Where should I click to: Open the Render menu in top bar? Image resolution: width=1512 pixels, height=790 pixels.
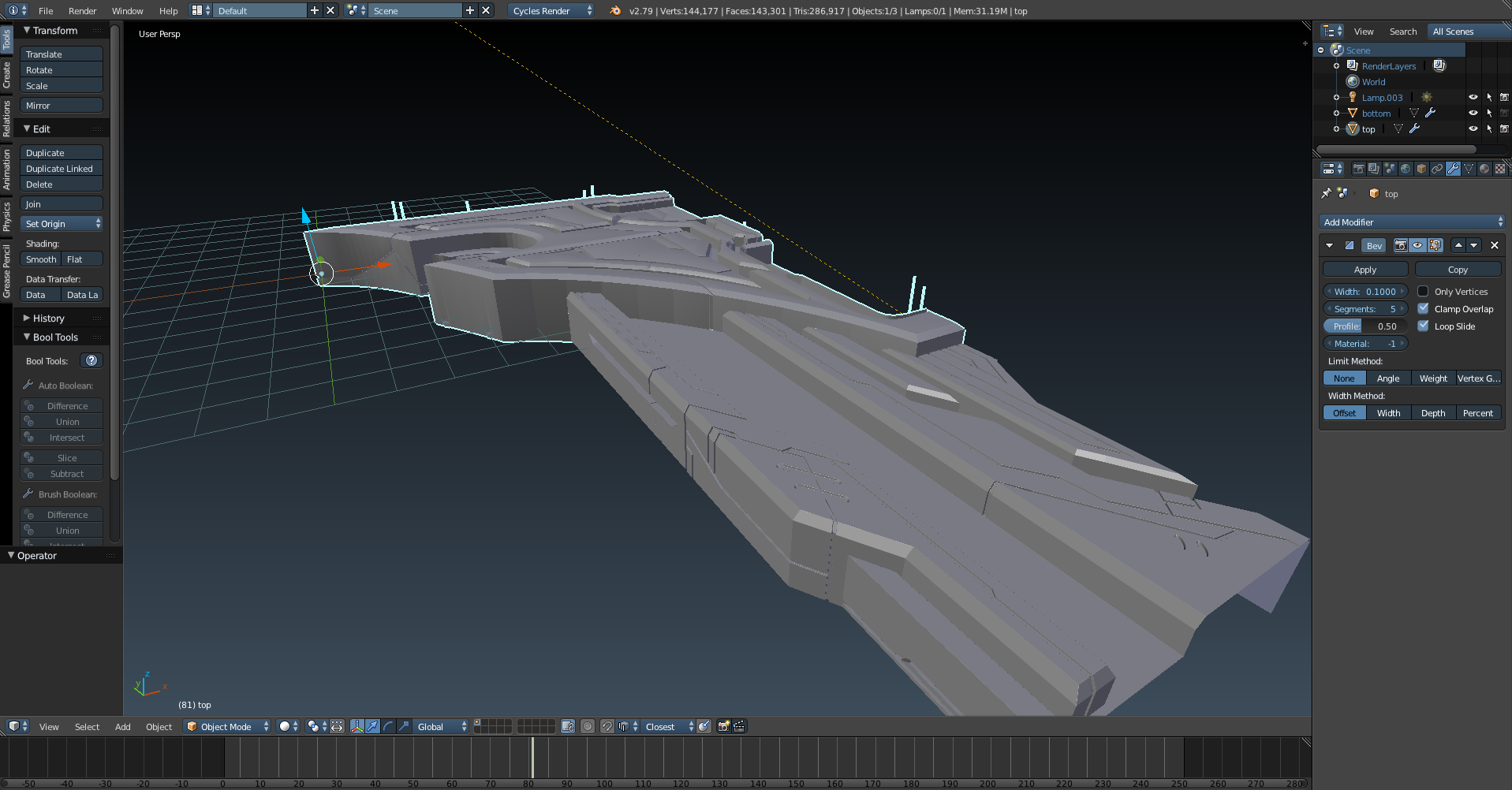82,11
